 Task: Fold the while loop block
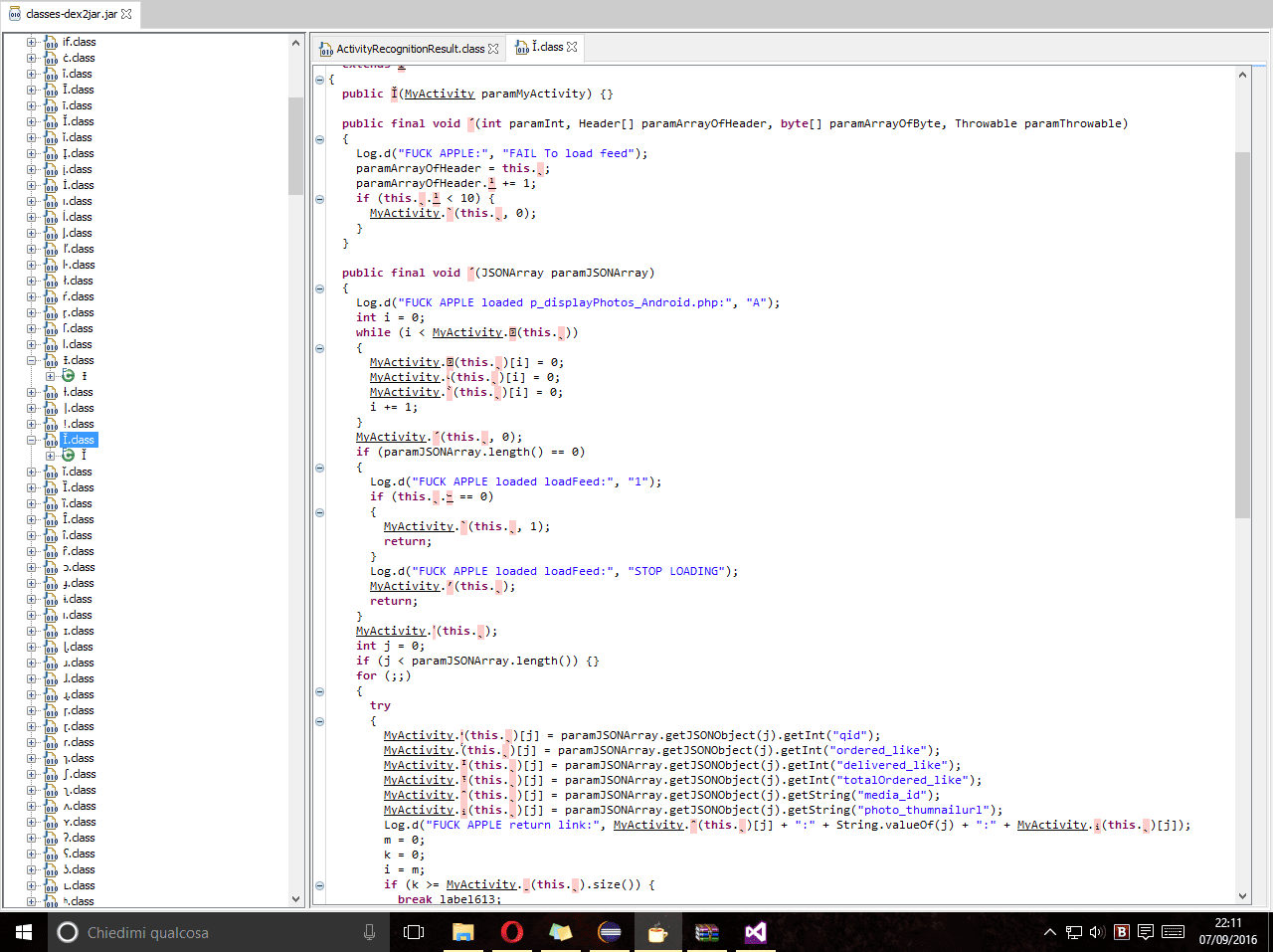pos(320,348)
